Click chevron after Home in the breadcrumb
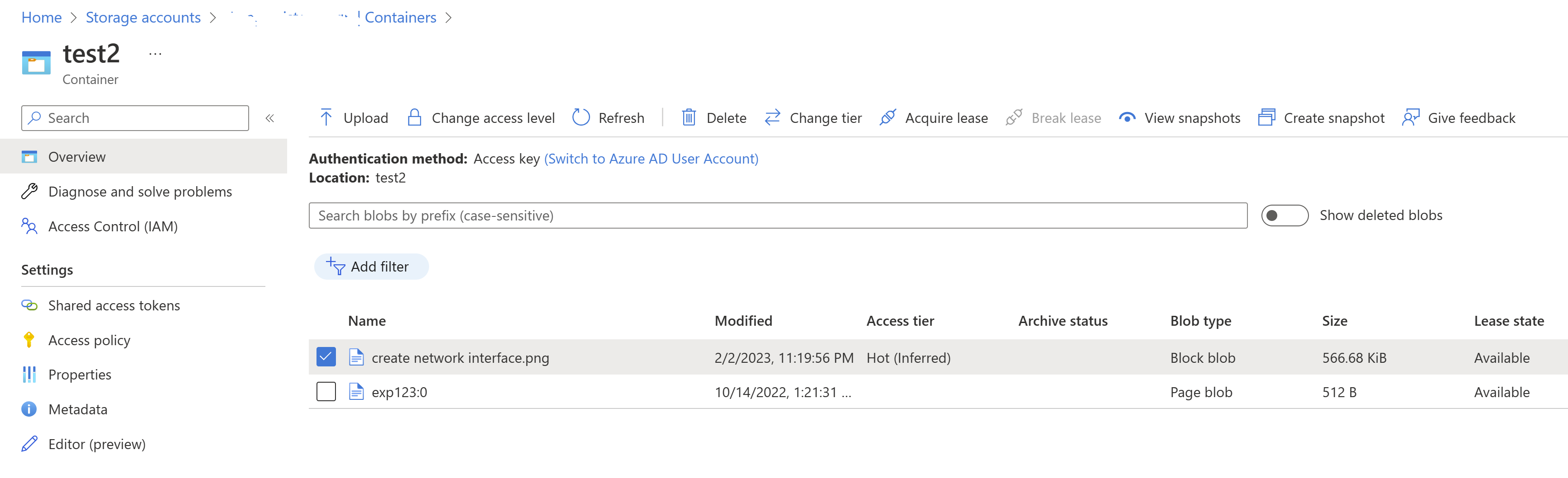Viewport: 1568px width, 478px height. click(74, 18)
